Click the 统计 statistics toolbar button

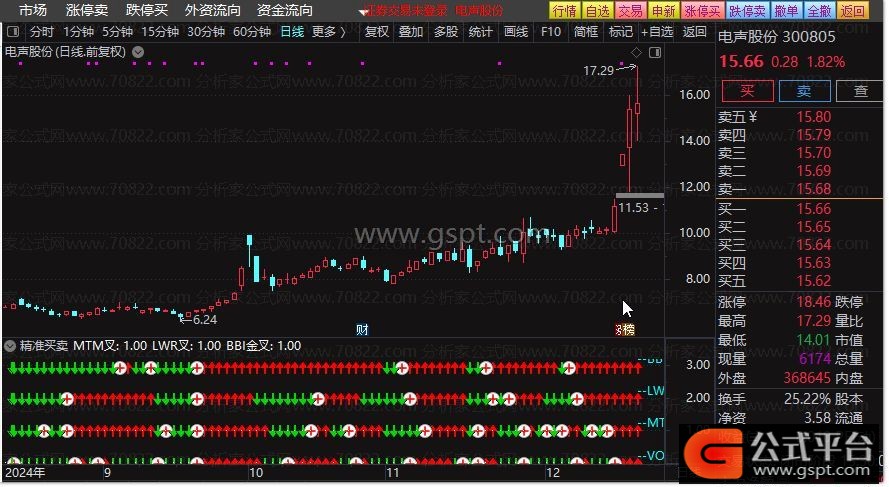pyautogui.click(x=480, y=32)
